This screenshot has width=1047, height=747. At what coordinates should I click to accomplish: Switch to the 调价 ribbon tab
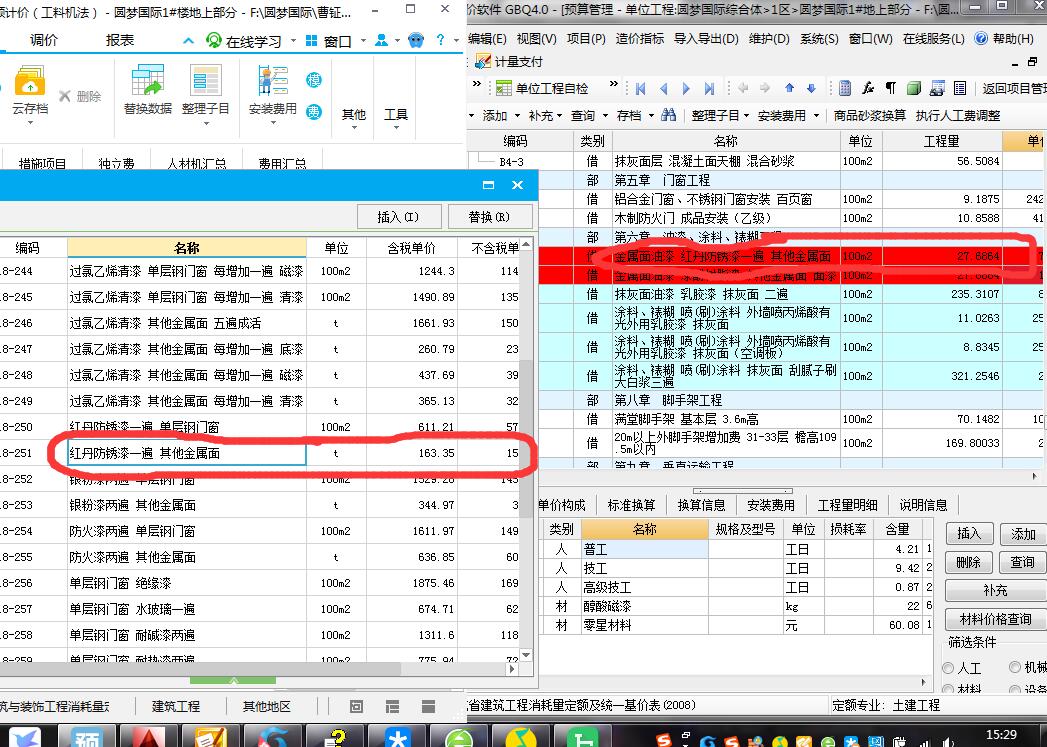[43, 40]
